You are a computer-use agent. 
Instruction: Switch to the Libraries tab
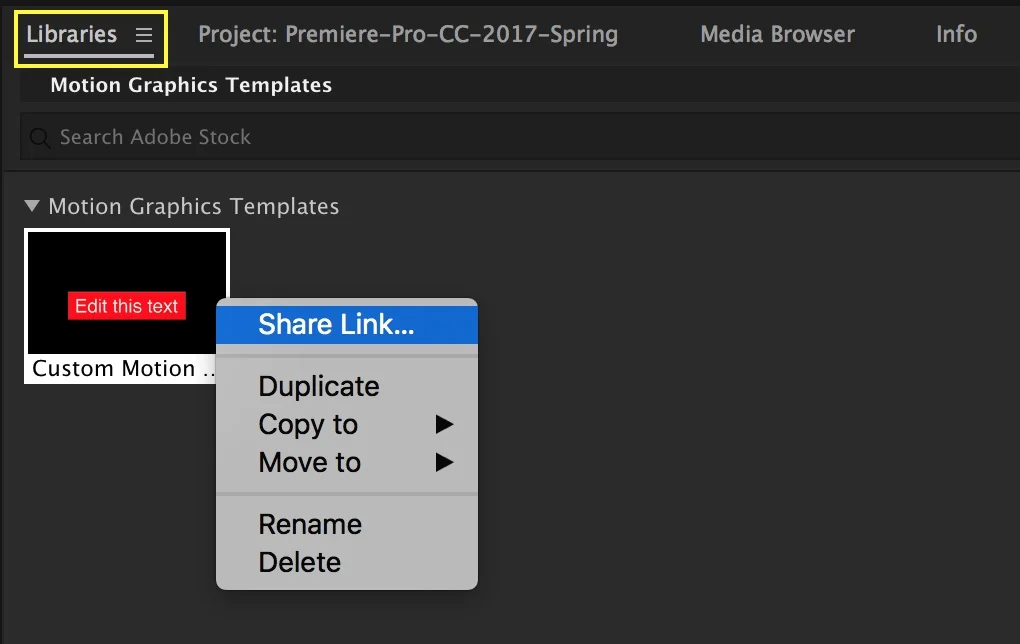(72, 35)
